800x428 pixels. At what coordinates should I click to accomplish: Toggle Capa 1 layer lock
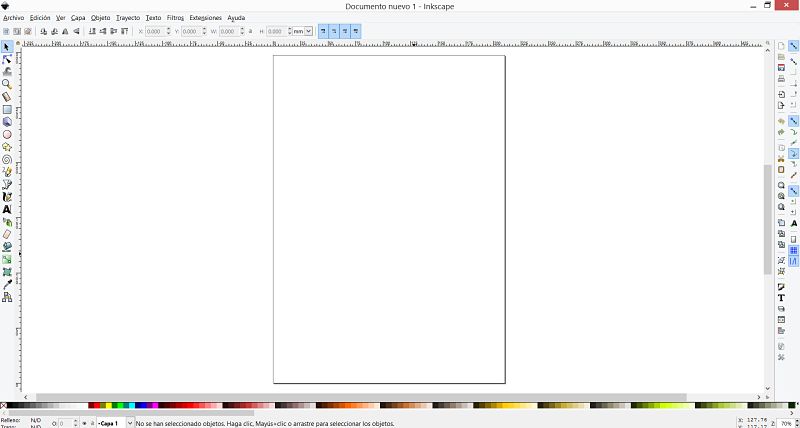click(x=92, y=423)
